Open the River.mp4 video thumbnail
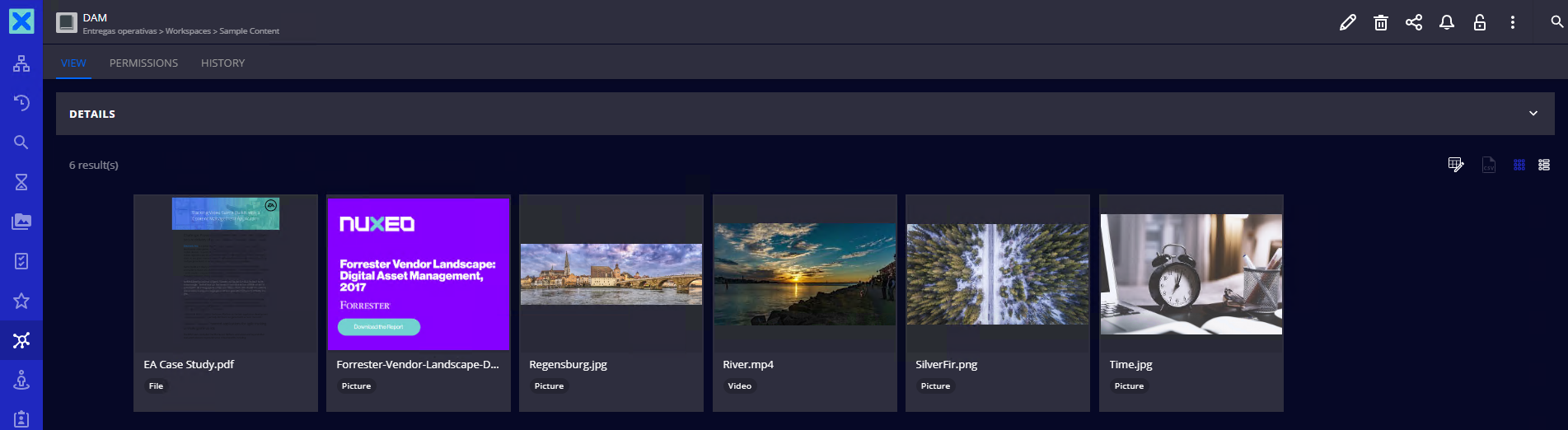The height and width of the screenshot is (430, 1568). (x=804, y=274)
